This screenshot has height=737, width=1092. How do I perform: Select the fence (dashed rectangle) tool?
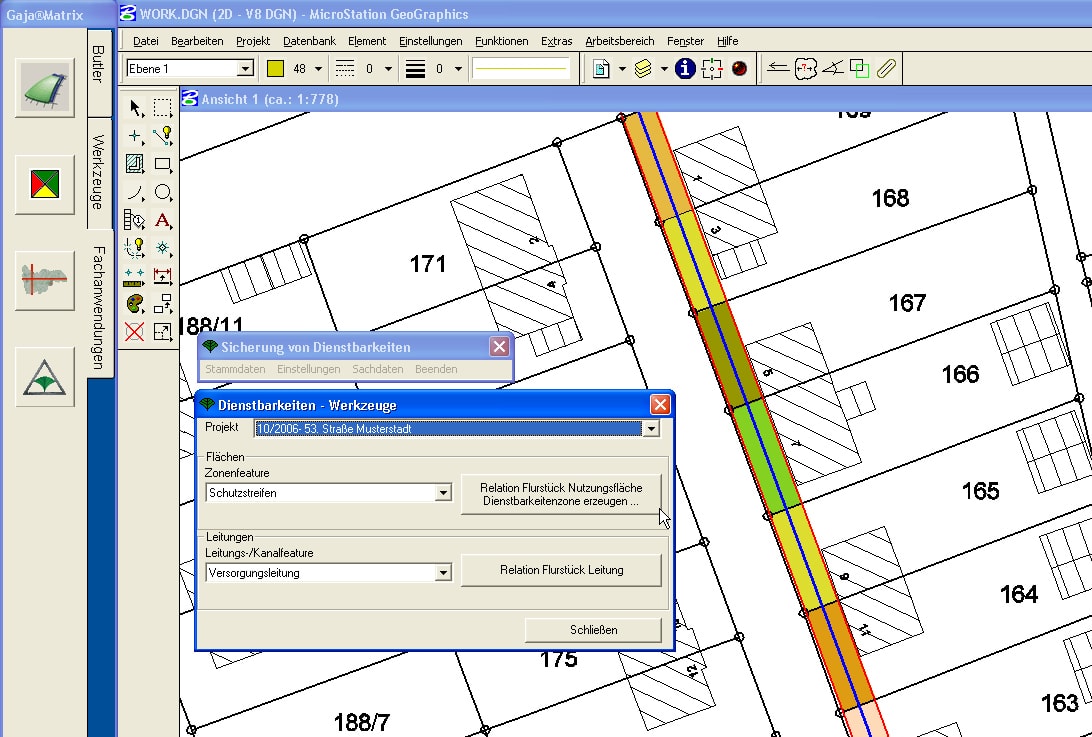coord(163,108)
